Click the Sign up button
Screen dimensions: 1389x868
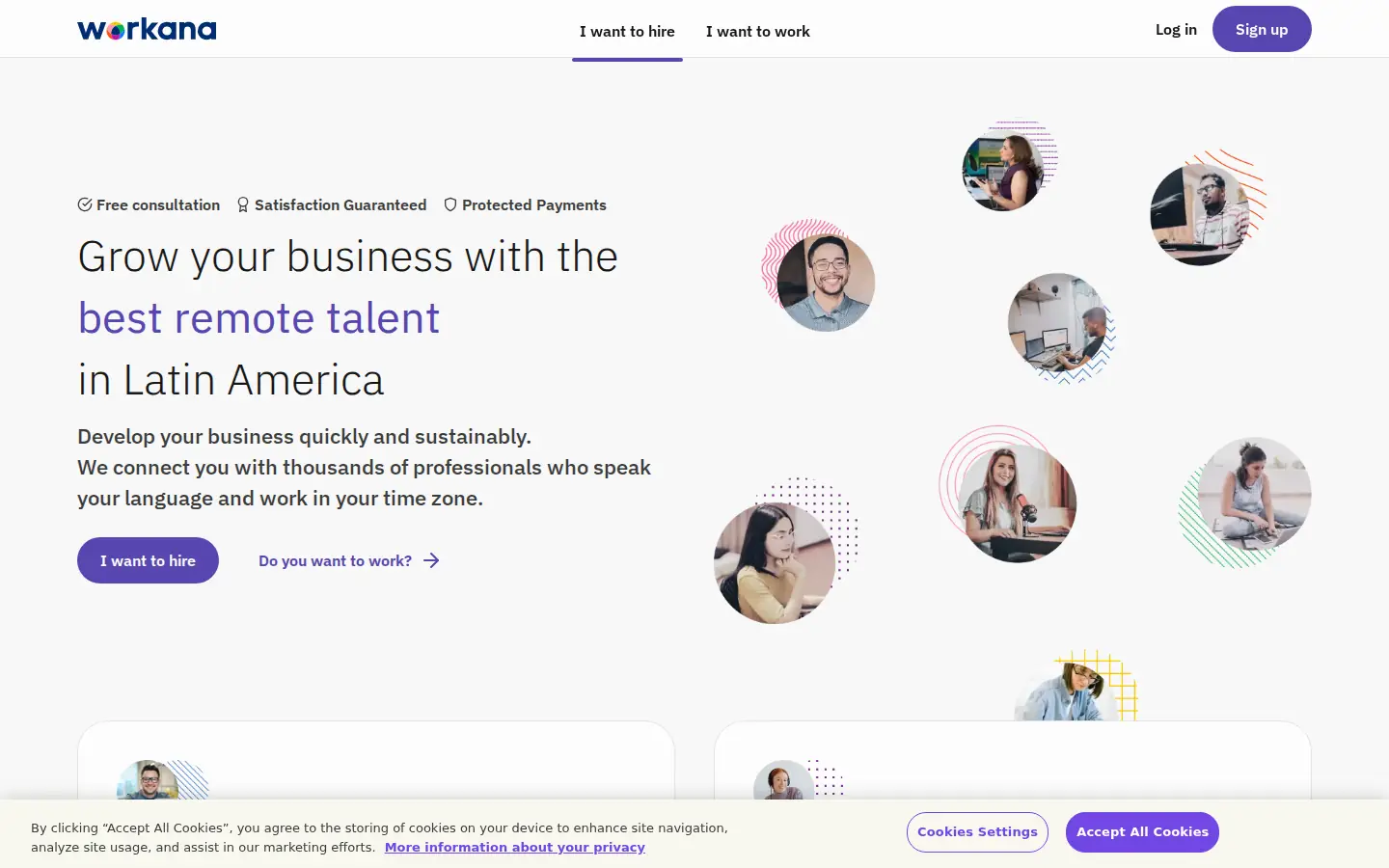(x=1262, y=29)
